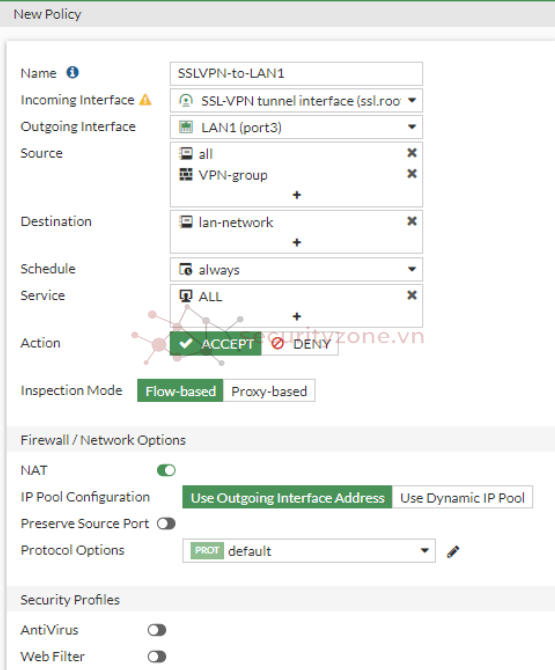This screenshot has height=670, width=555.
Task: Disable the NAT toggle
Action: pyautogui.click(x=166, y=470)
